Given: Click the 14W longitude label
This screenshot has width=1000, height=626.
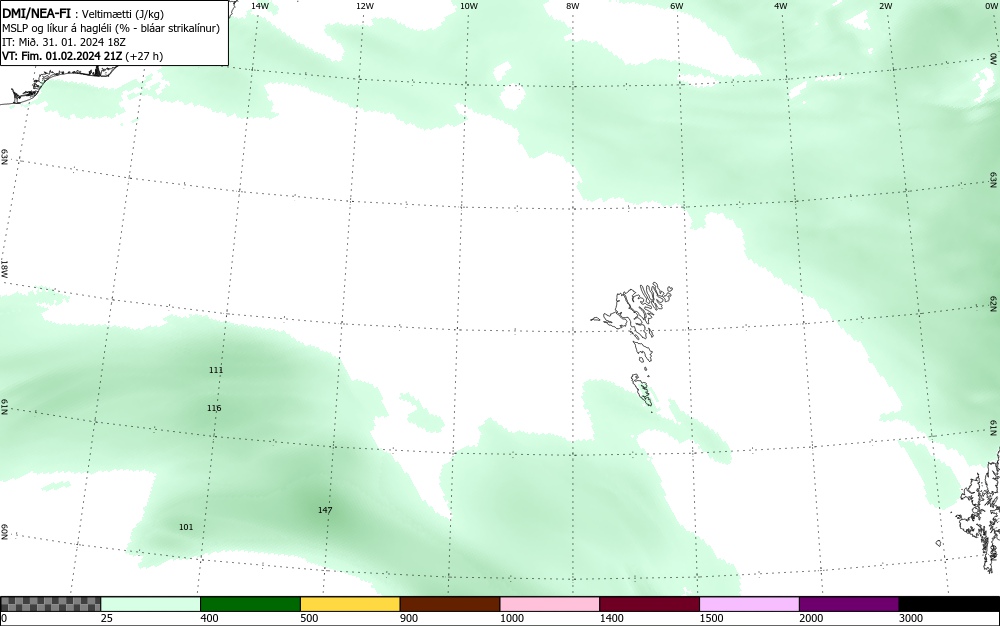Looking at the screenshot, I should click(x=259, y=6).
